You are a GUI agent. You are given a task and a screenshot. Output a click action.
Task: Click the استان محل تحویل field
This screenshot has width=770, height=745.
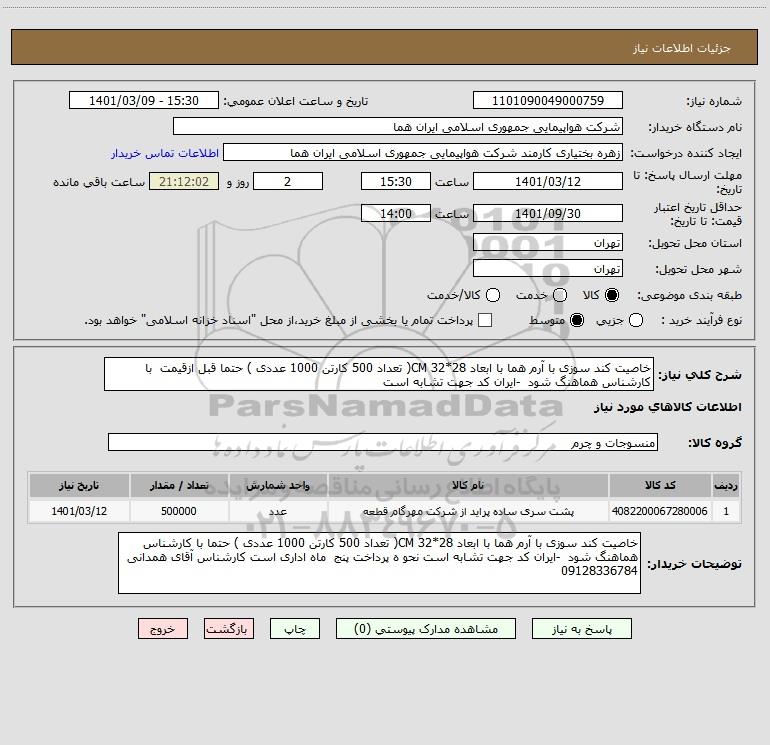pyautogui.click(x=548, y=243)
